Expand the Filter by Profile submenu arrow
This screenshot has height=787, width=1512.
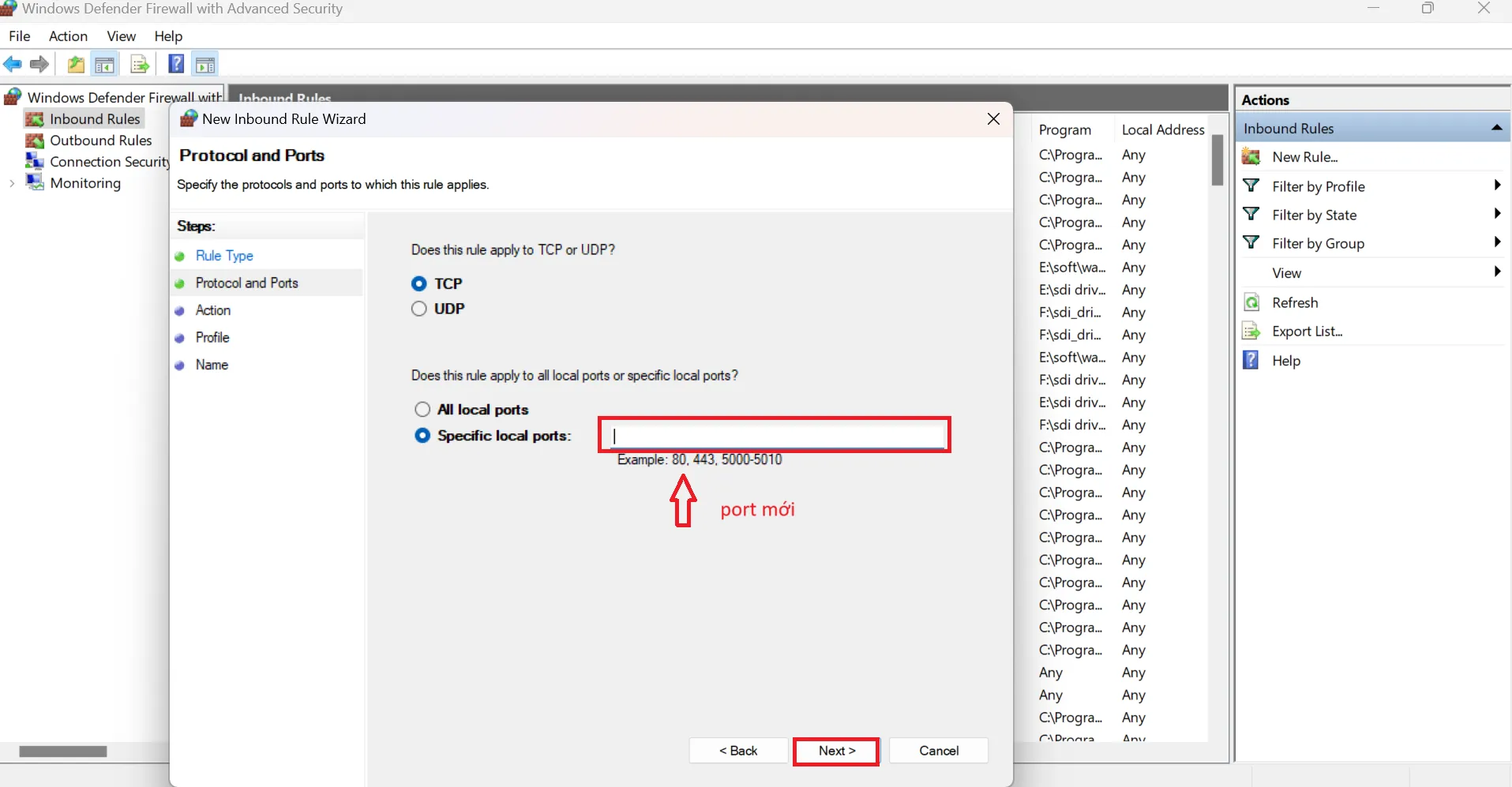pos(1496,186)
